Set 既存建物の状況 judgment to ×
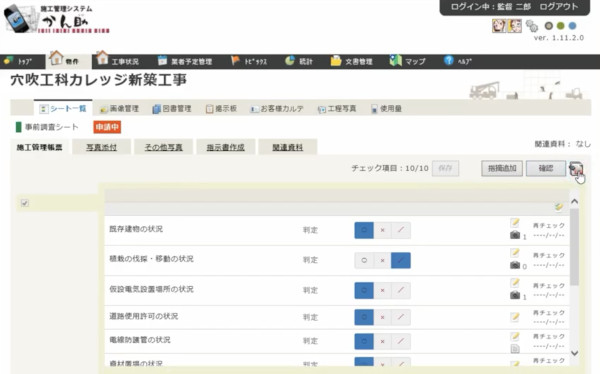This screenshot has height=374, width=600. [x=382, y=230]
